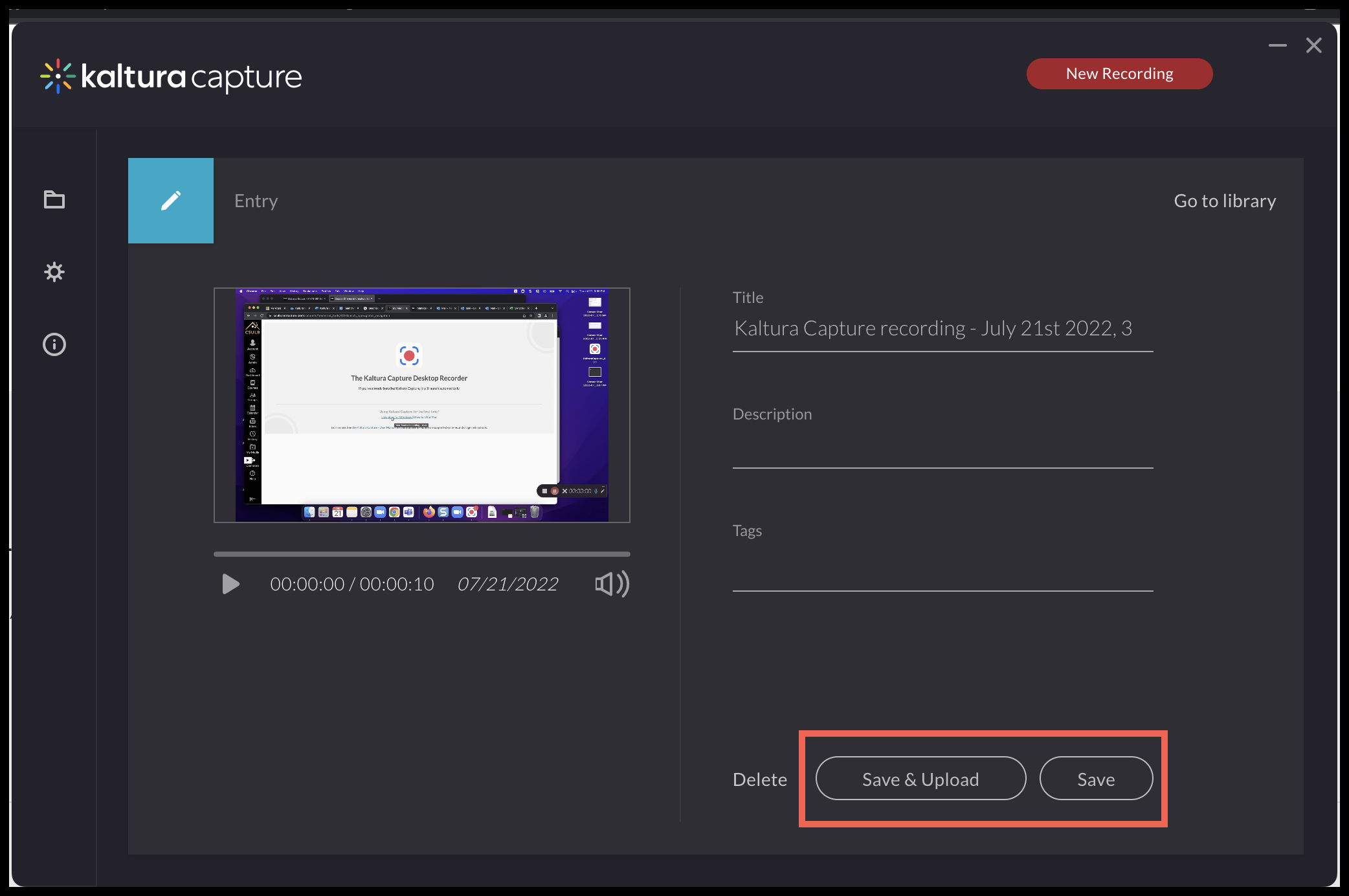Edit the Title input field
Screen dimensions: 1349x896
tap(942, 329)
